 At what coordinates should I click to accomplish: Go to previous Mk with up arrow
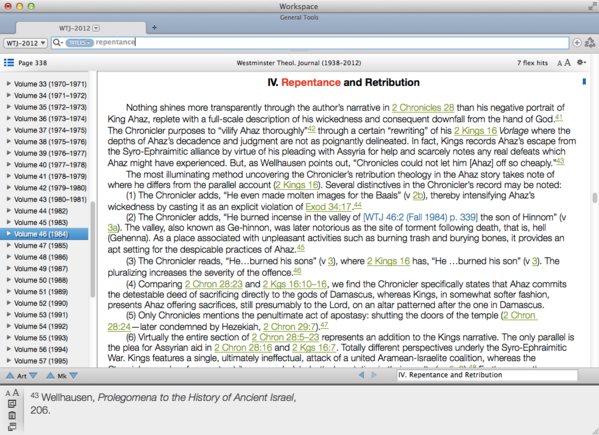(x=50, y=376)
